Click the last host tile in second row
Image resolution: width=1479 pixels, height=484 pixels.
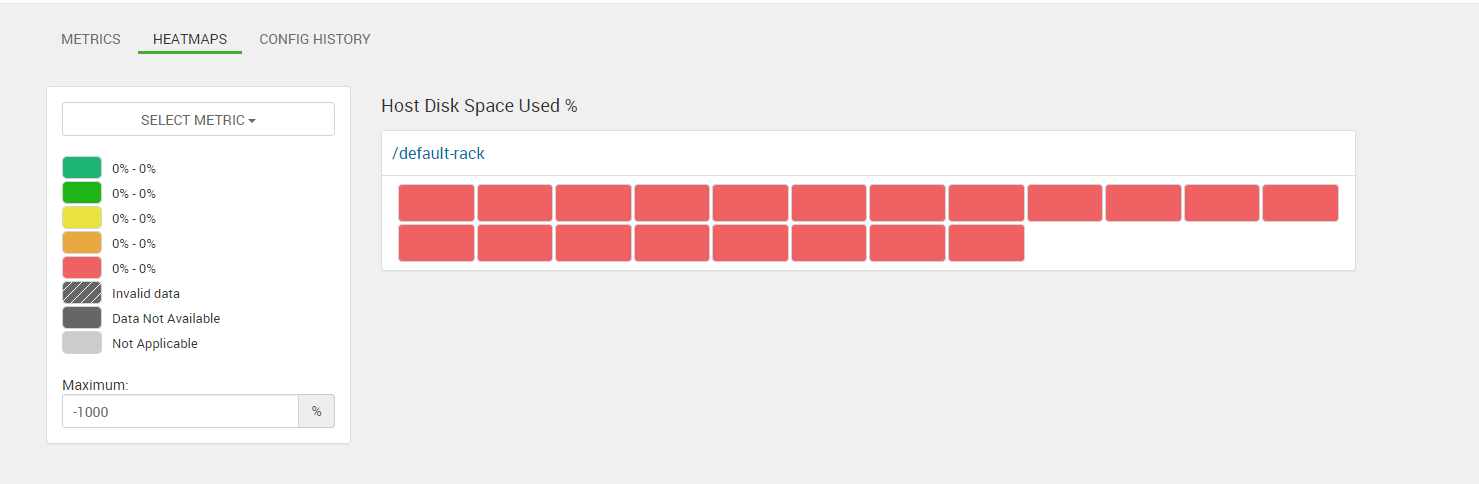[986, 243]
